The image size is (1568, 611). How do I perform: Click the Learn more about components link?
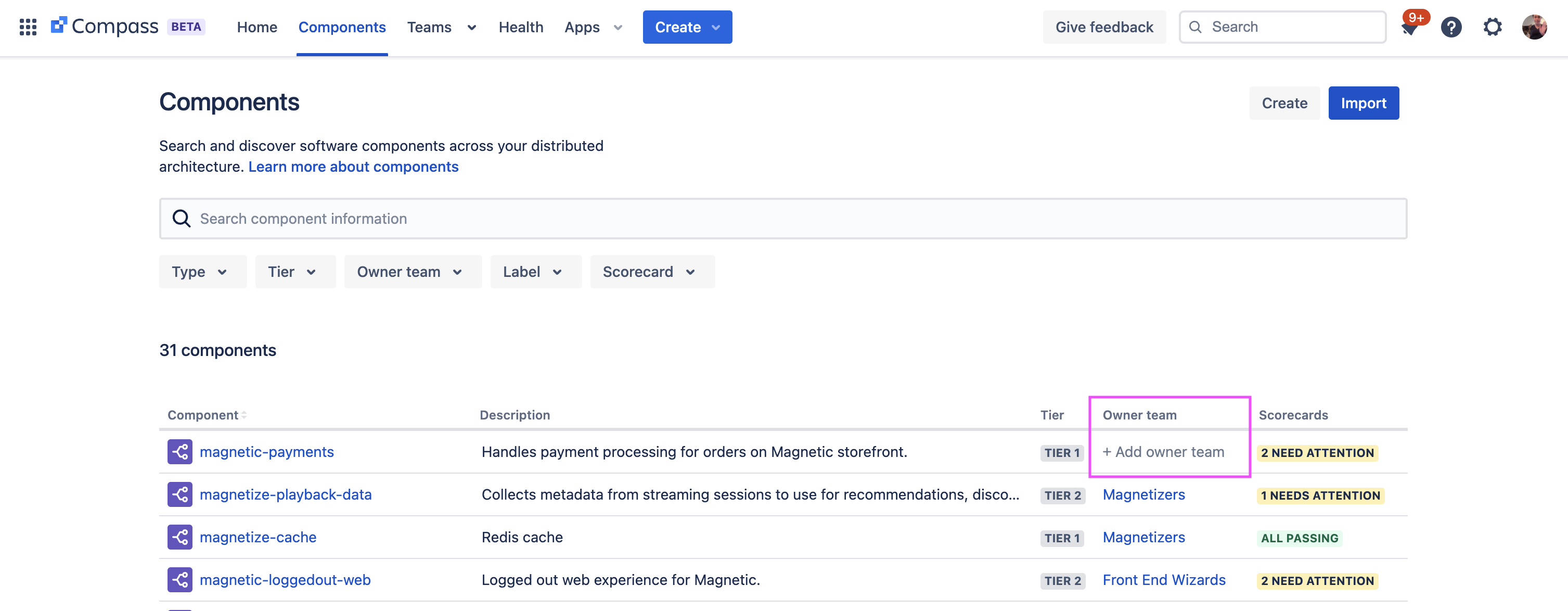[353, 166]
